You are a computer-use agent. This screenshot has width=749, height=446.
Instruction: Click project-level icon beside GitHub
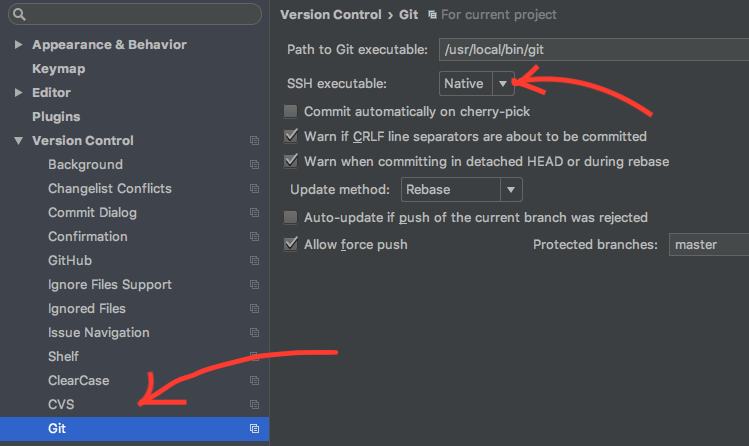(x=254, y=261)
